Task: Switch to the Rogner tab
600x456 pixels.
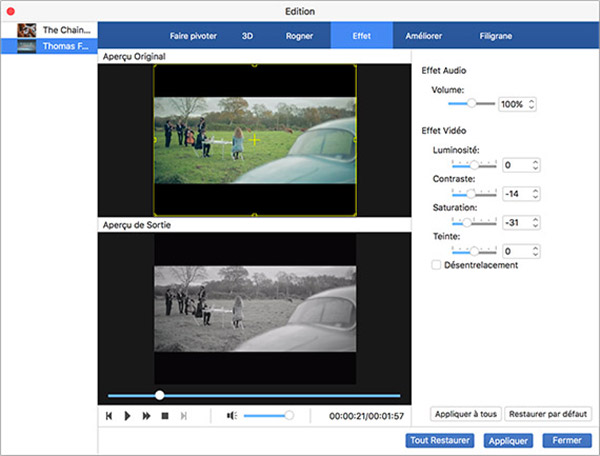Action: 300,36
